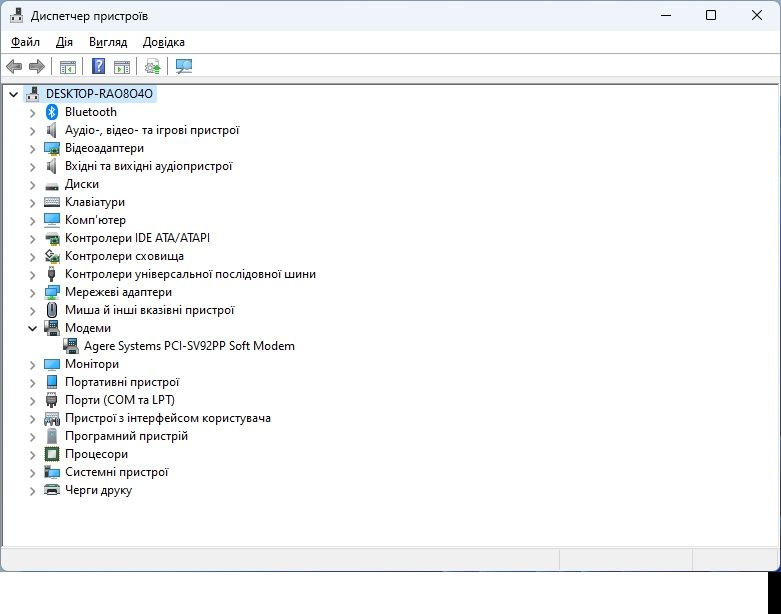Open the Довідка menu
Viewport: 781px width, 614px height.
164,42
